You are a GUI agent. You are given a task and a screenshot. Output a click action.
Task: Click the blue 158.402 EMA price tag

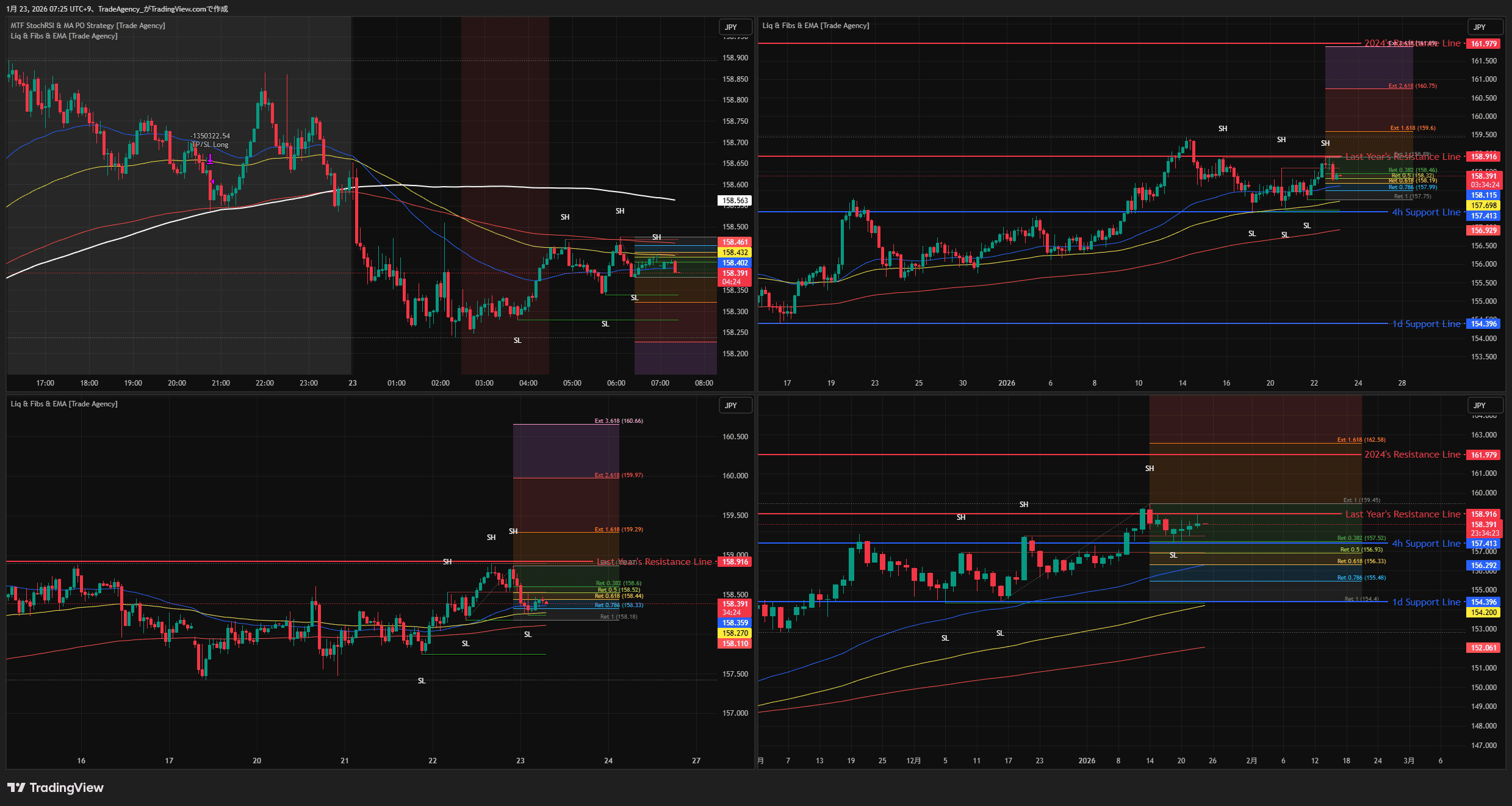click(x=735, y=263)
